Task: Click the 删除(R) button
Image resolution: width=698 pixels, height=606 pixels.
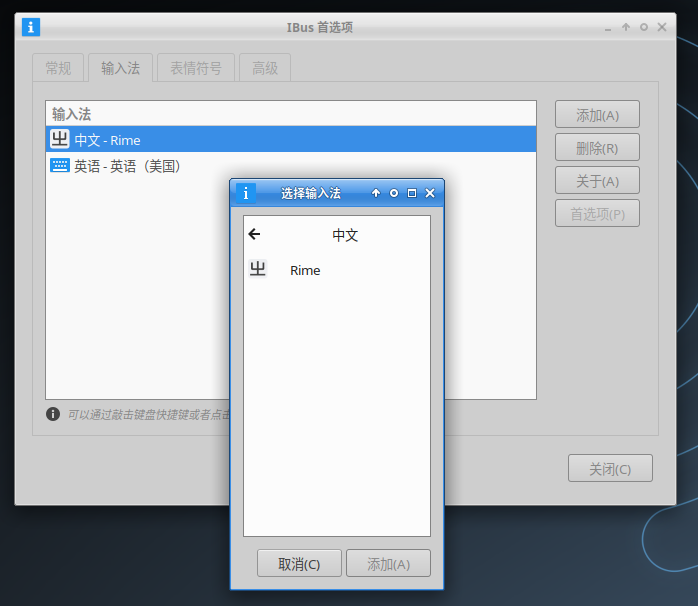Action: point(597,148)
